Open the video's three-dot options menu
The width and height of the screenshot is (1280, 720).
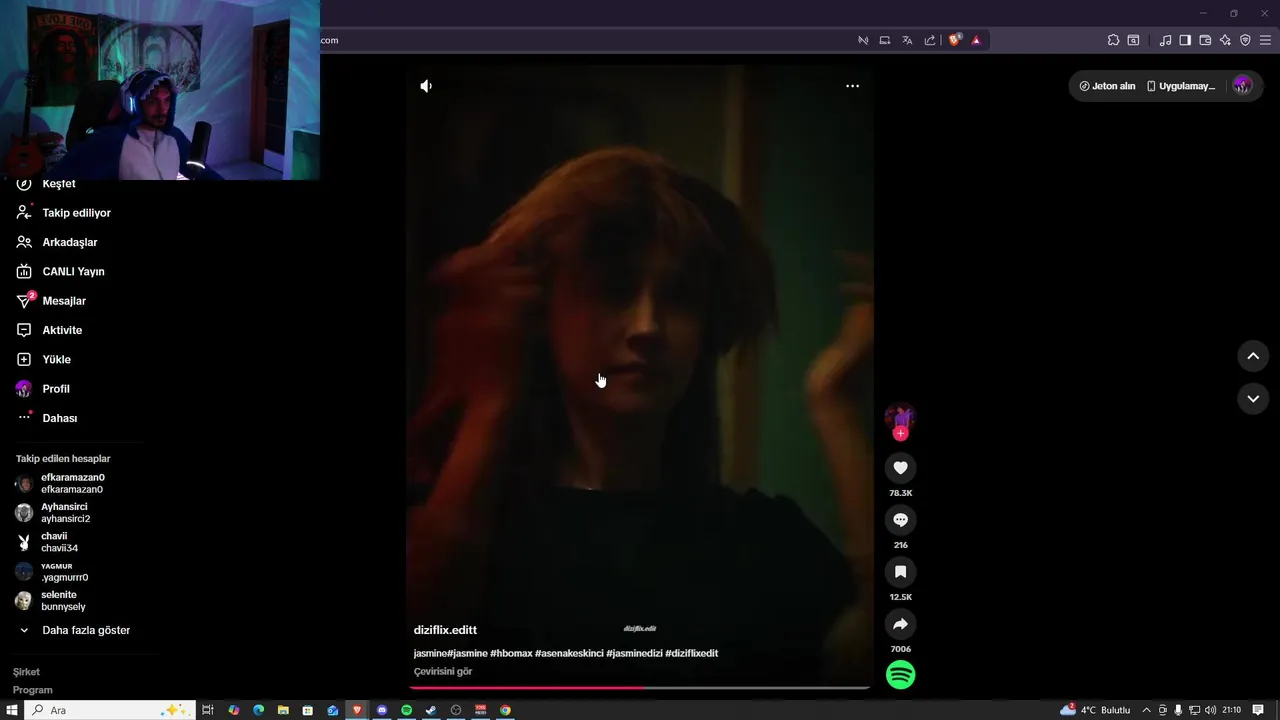[852, 86]
